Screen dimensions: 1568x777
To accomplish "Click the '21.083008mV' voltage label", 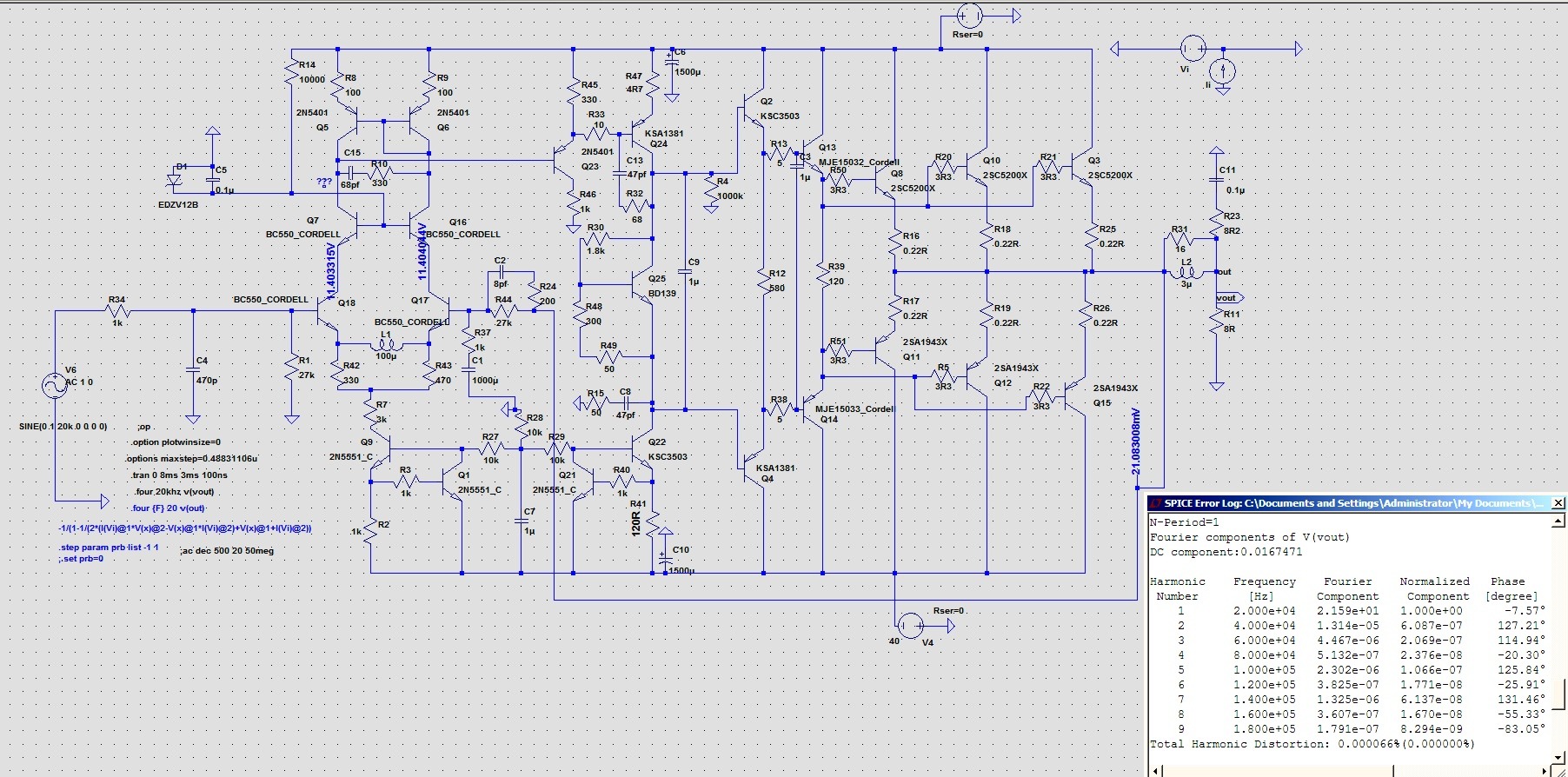I will 1136,442.
